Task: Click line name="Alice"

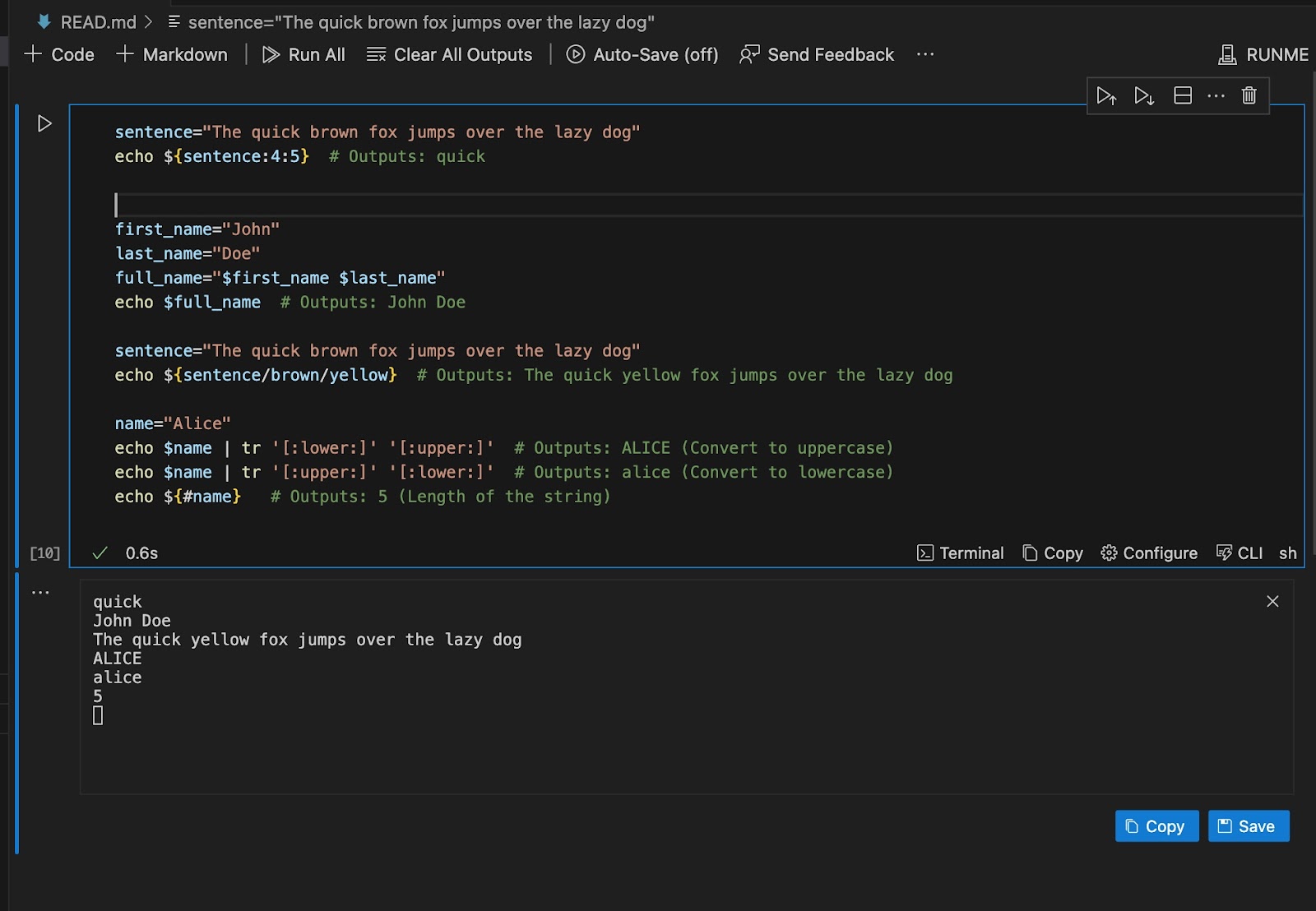Action: click(173, 423)
